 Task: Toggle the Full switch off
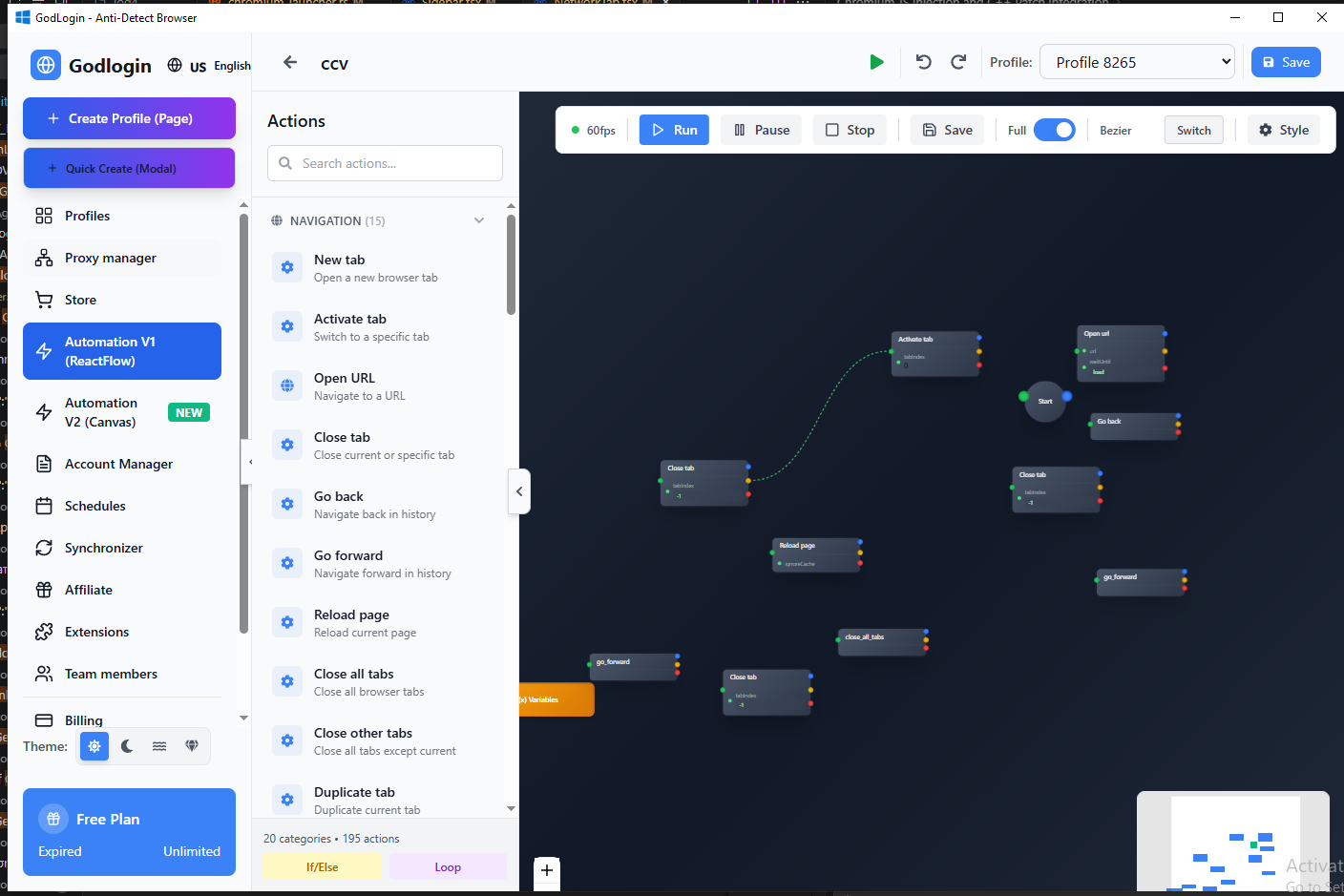pyautogui.click(x=1054, y=130)
